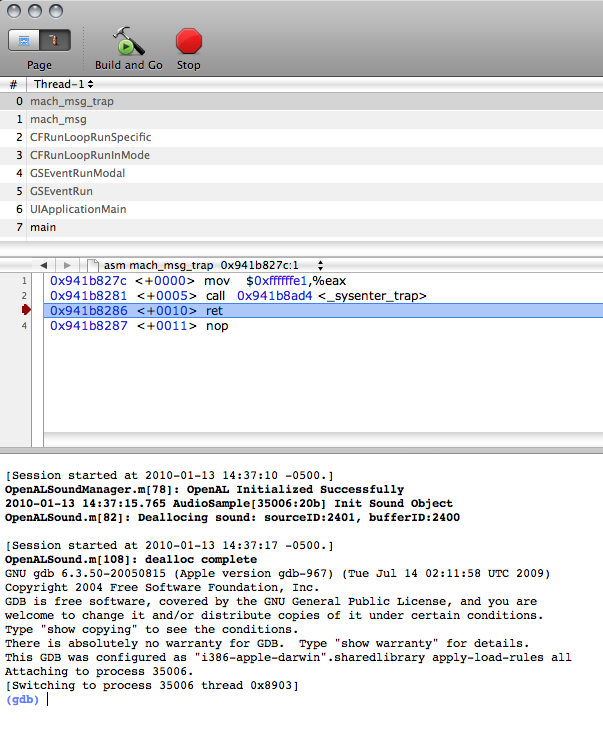Click the window minimize button
This screenshot has width=603, height=754.
(x=35, y=11)
